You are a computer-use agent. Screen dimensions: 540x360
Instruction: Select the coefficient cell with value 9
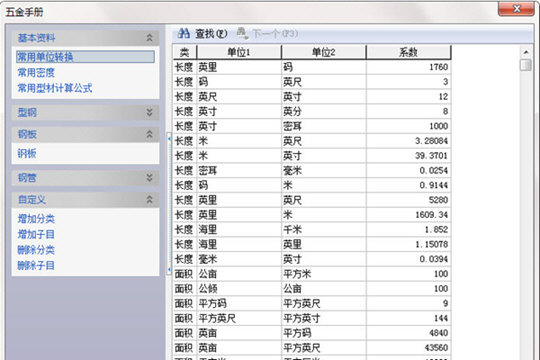click(409, 304)
